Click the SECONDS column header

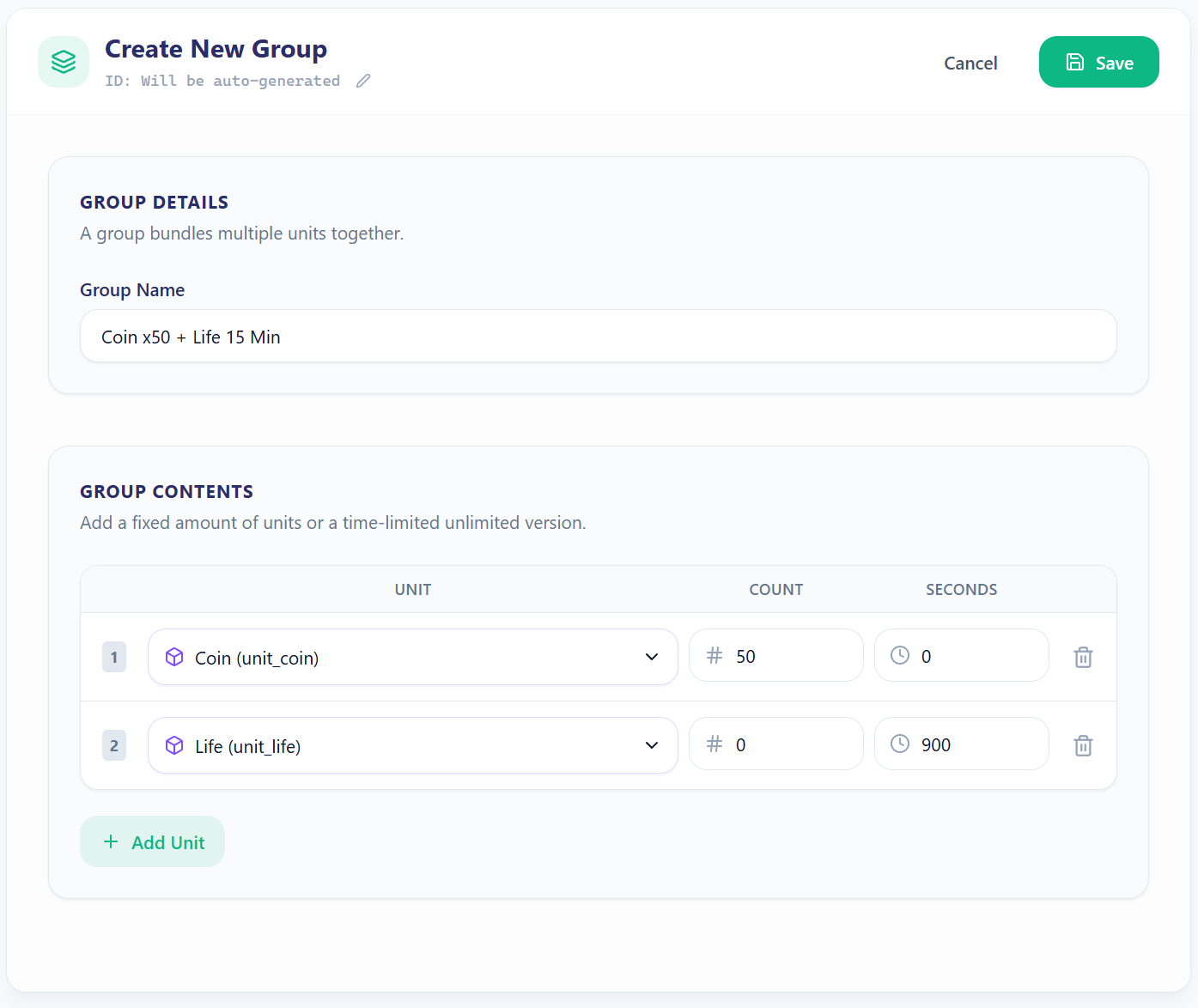click(962, 589)
